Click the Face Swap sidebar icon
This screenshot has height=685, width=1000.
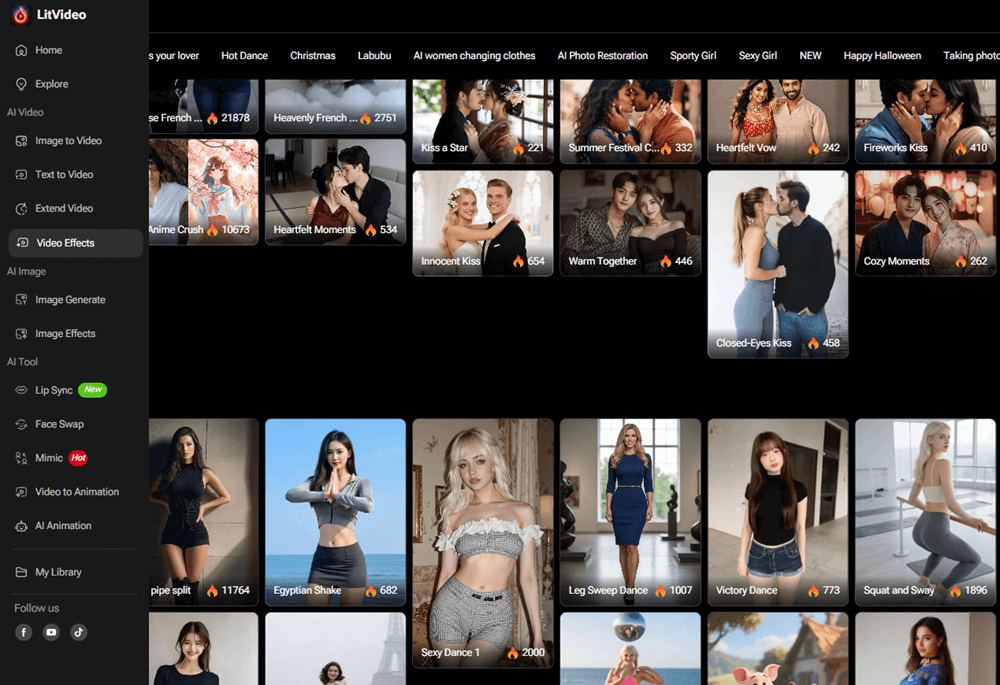(x=22, y=424)
